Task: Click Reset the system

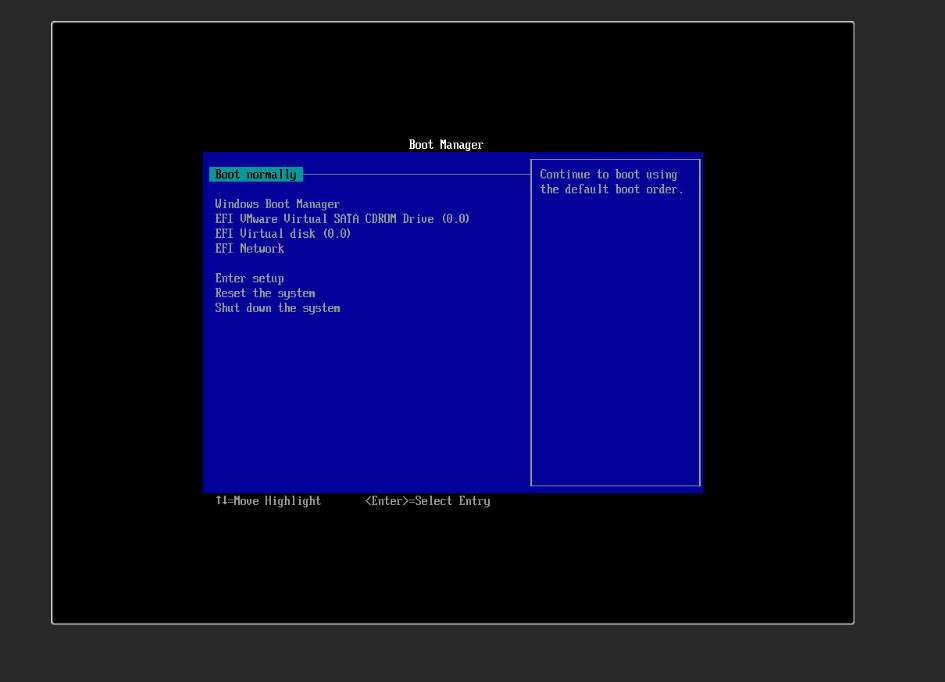Action: (x=265, y=294)
